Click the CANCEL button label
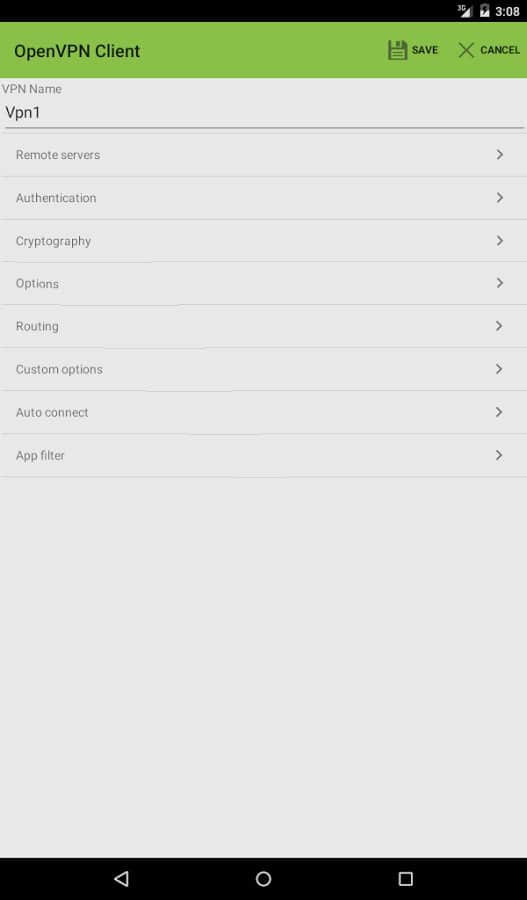The height and width of the screenshot is (900, 527). [x=500, y=50]
